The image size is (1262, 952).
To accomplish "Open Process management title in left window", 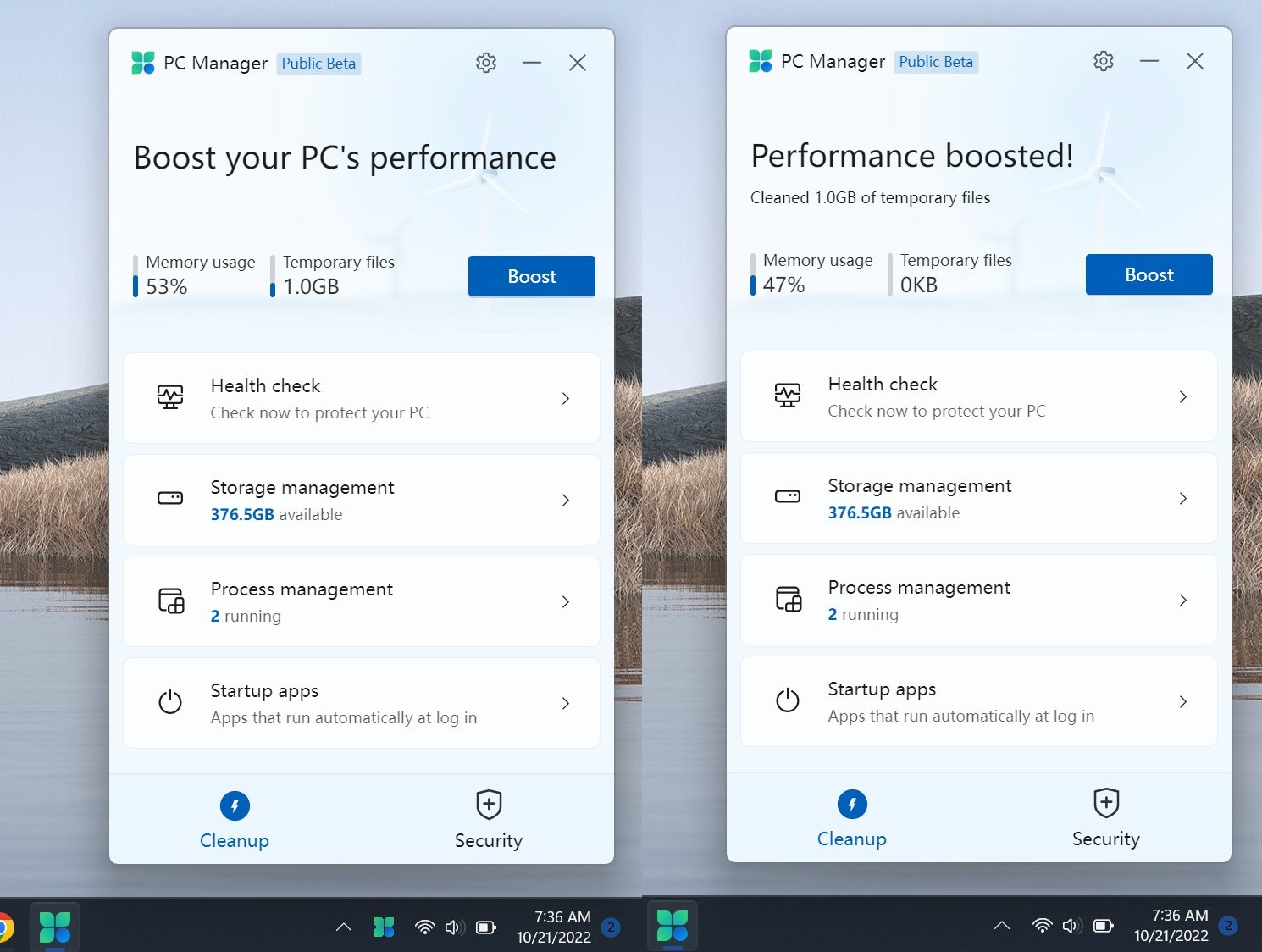I will (x=302, y=589).
